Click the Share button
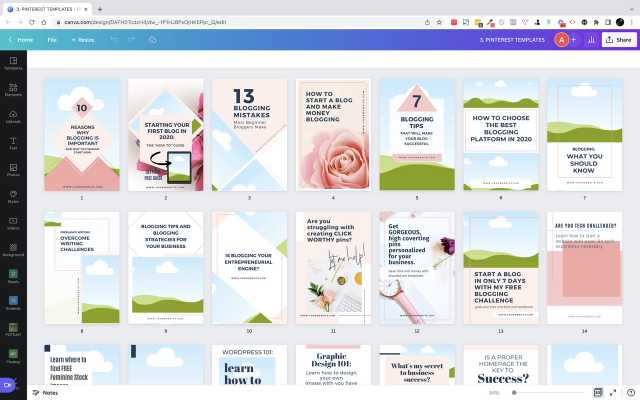Image resolution: width=640 pixels, height=400 pixels. point(618,40)
